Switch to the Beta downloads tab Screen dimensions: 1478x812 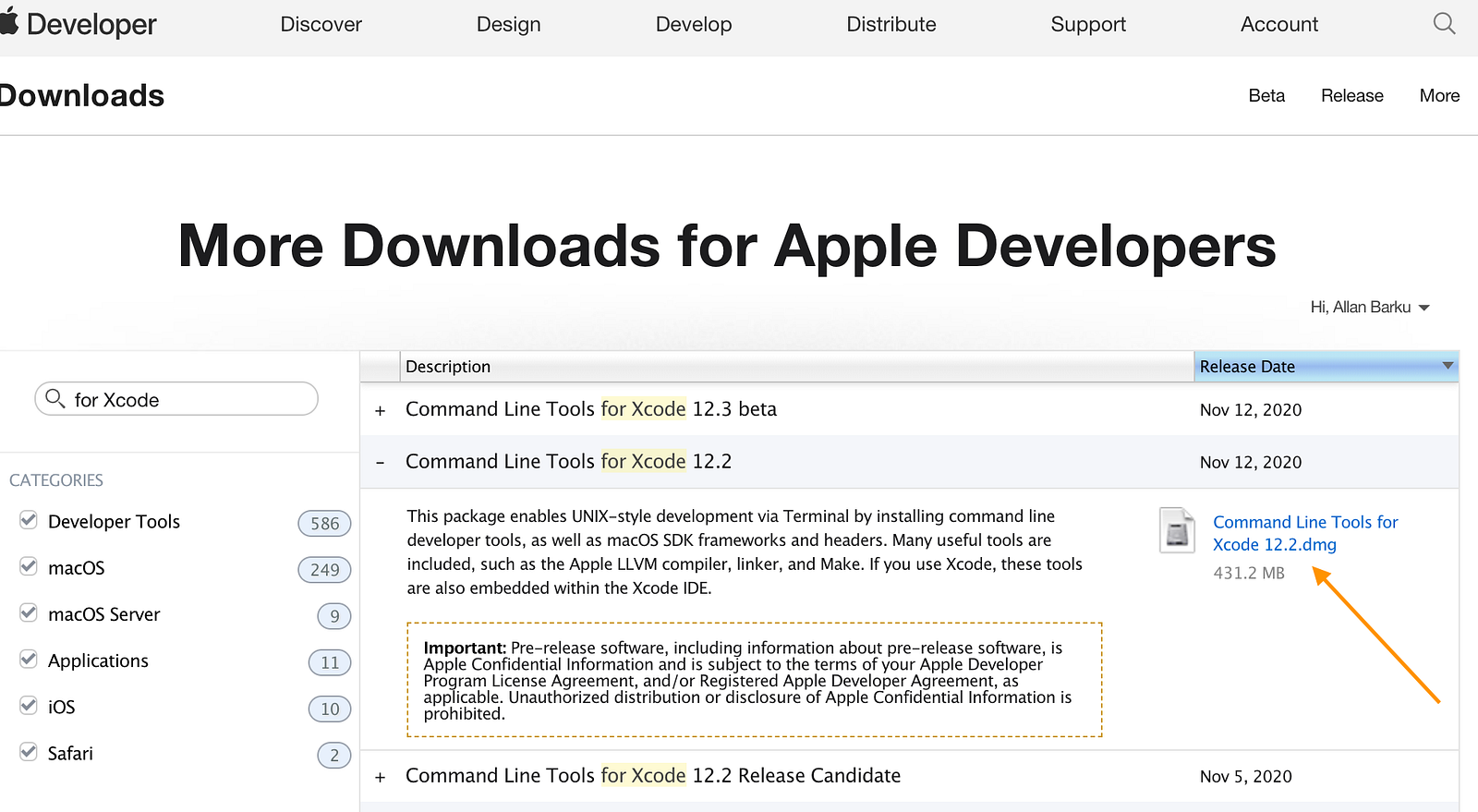[x=1266, y=96]
